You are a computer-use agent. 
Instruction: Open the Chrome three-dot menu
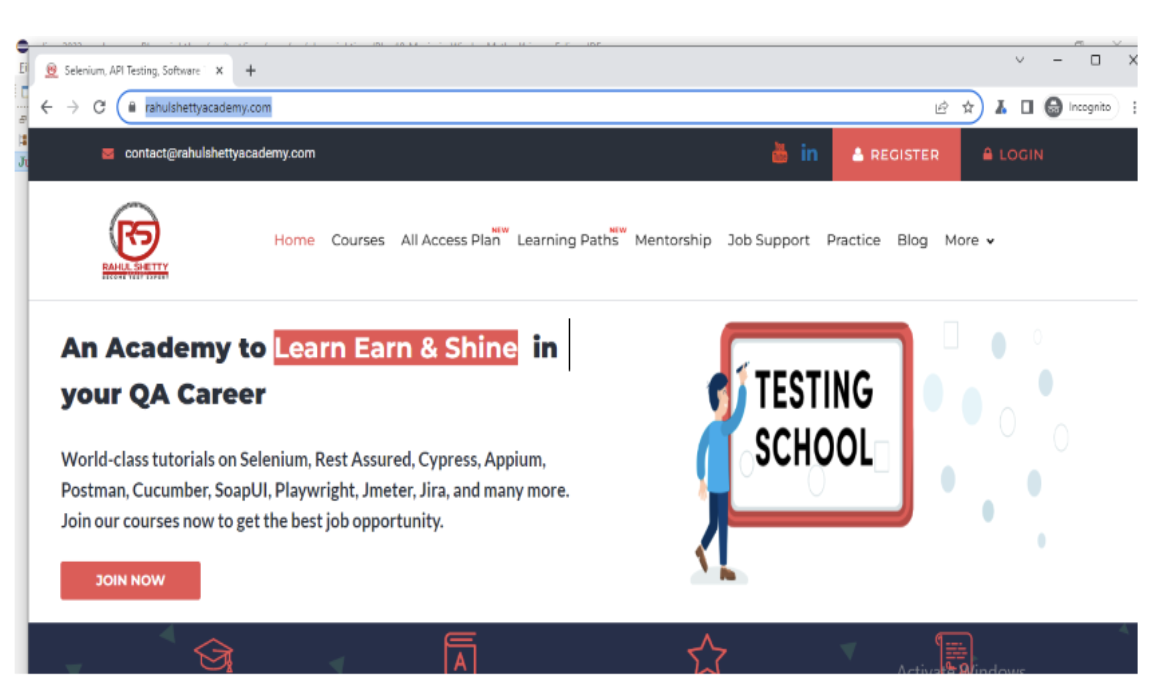(1134, 107)
